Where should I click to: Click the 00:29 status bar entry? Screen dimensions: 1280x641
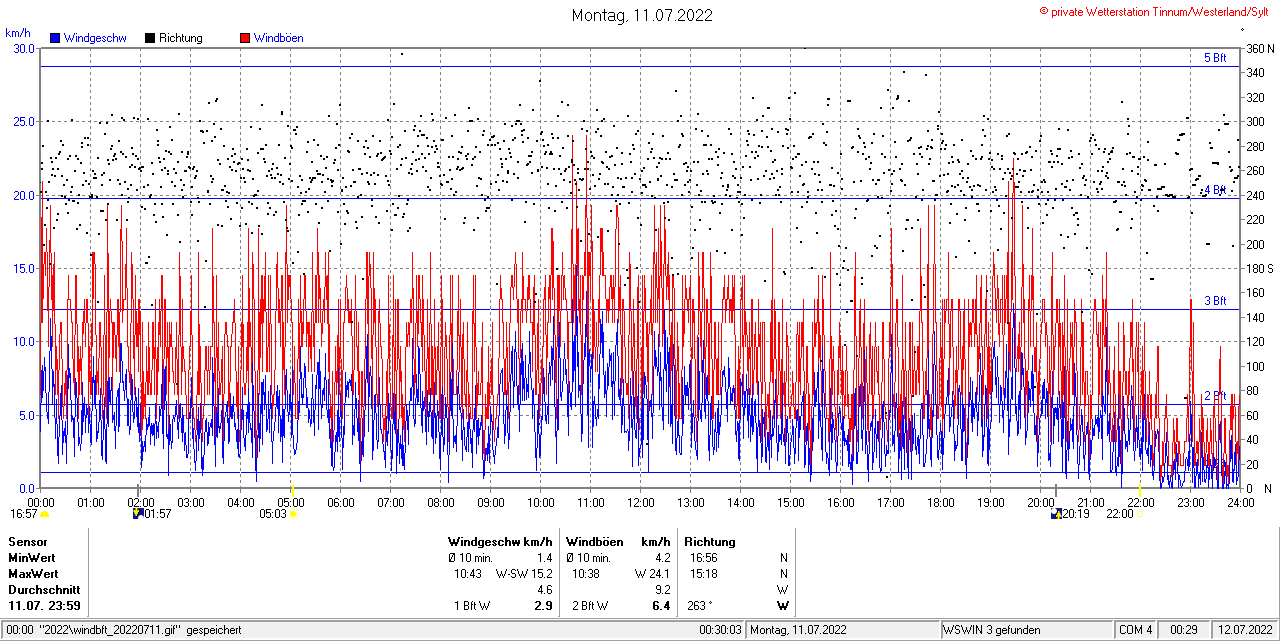(1185, 630)
